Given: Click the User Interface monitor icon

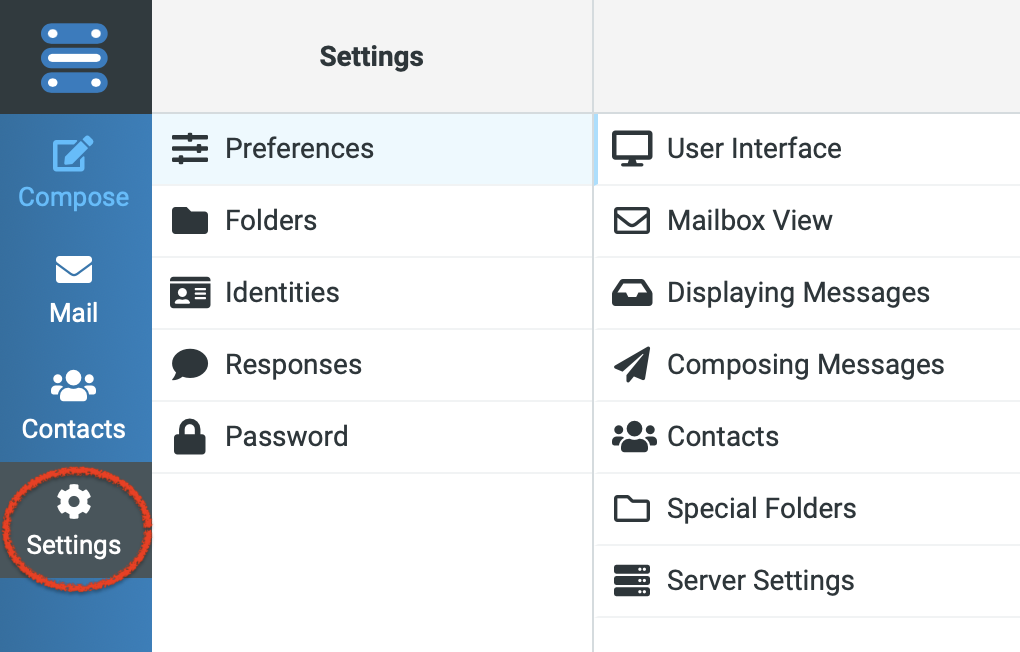Looking at the screenshot, I should pos(632,148).
